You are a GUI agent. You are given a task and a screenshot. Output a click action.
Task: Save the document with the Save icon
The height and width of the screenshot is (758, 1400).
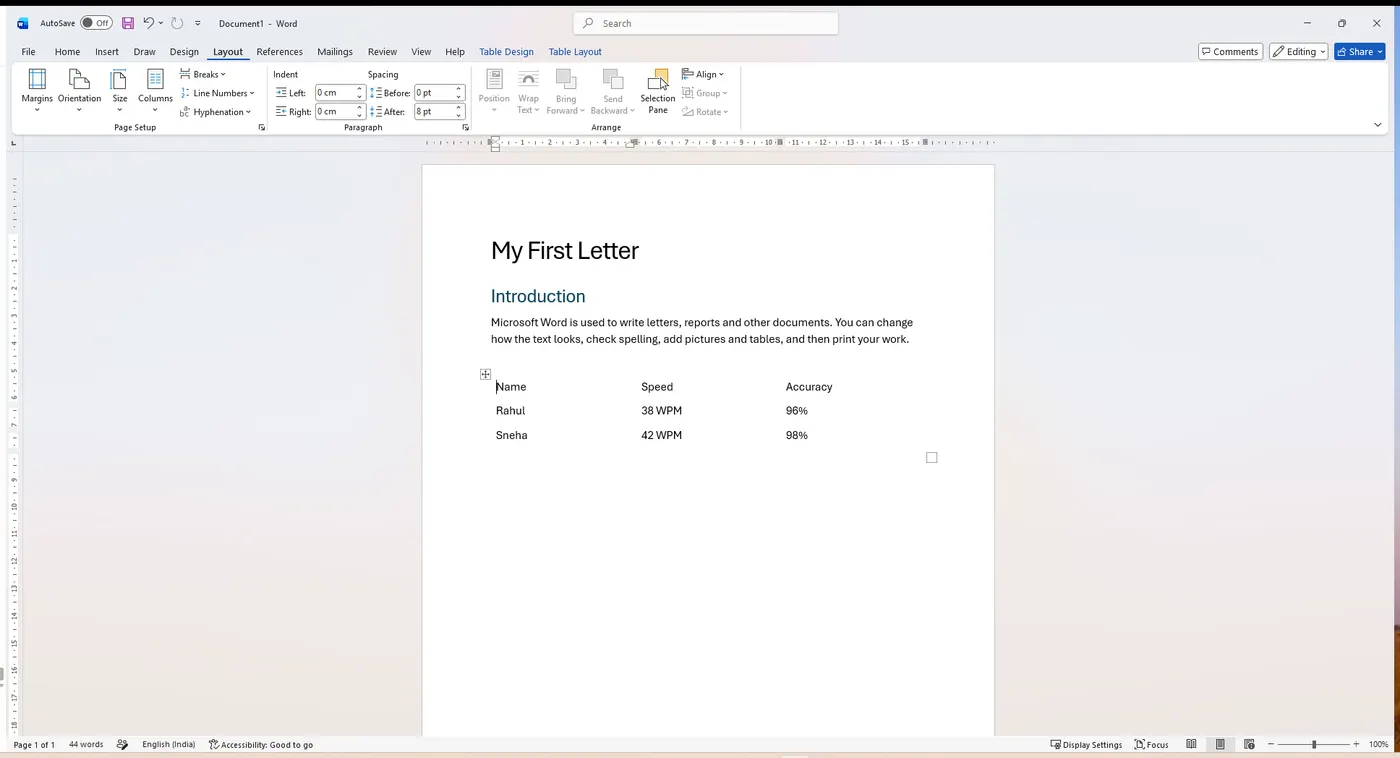tap(128, 23)
